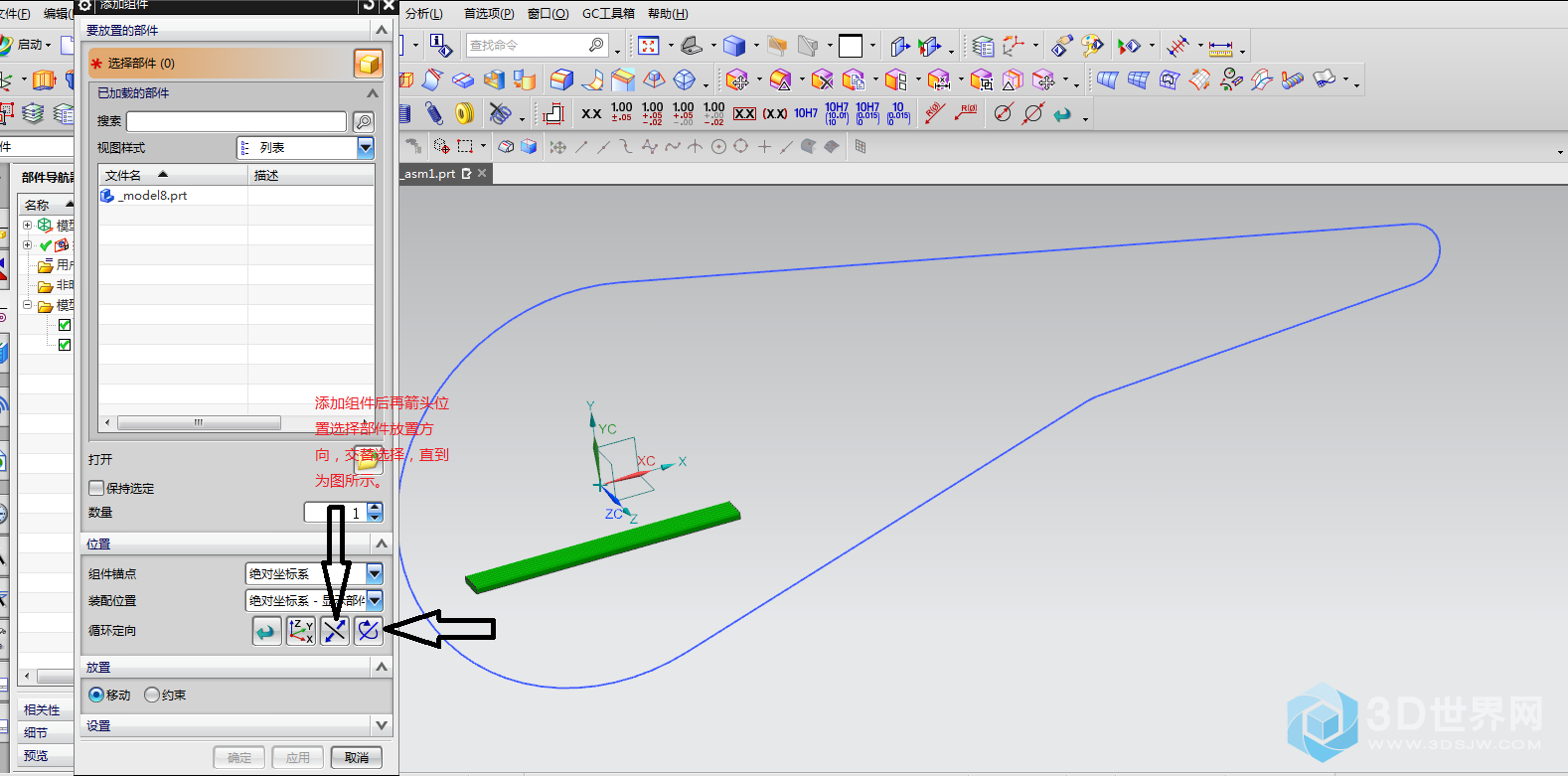The width and height of the screenshot is (1568, 776).
Task: Click the flip direction crossed-arrows icon
Action: click(x=335, y=631)
